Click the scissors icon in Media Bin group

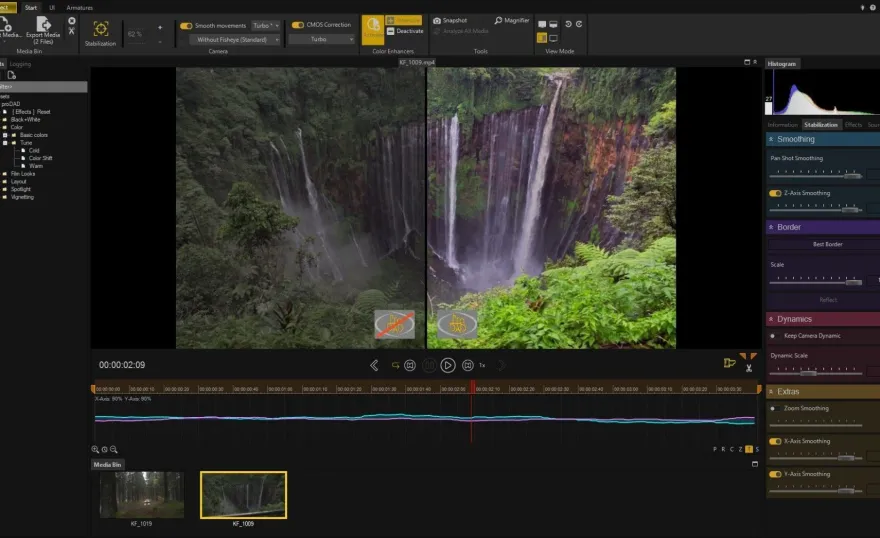click(71, 31)
